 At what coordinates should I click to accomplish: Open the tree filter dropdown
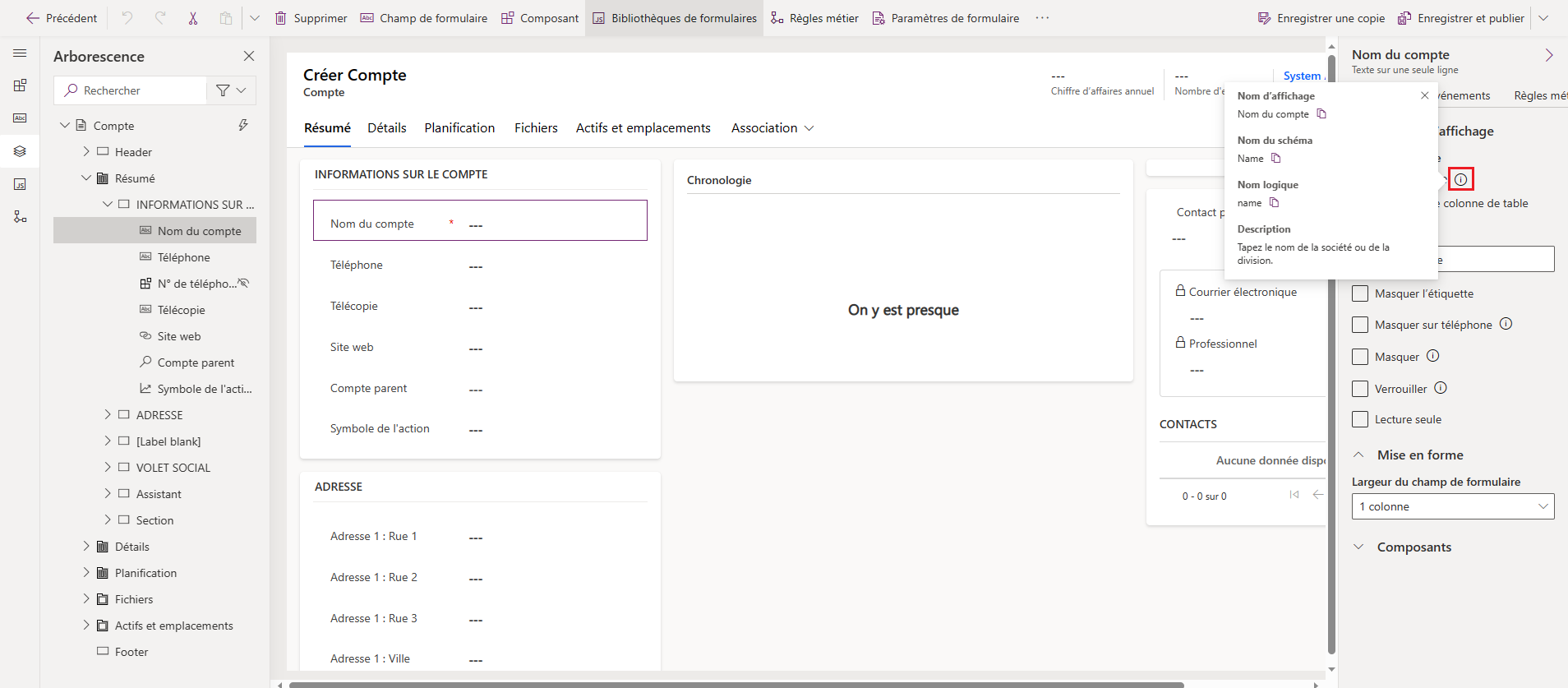pos(231,90)
